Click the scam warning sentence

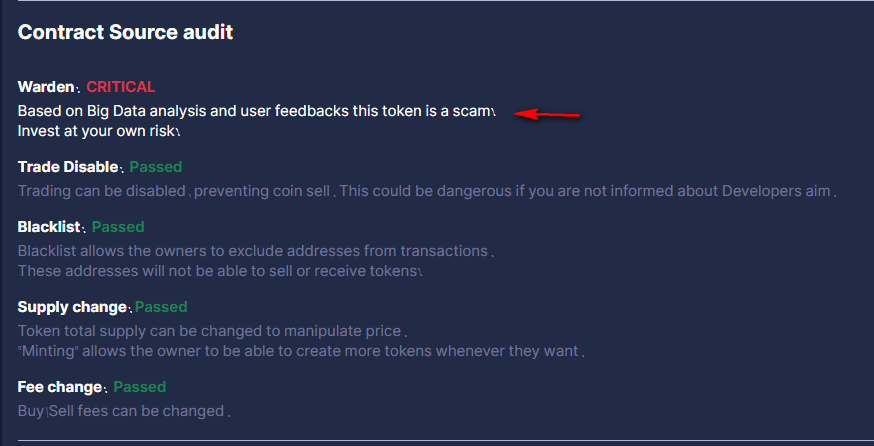pos(255,111)
